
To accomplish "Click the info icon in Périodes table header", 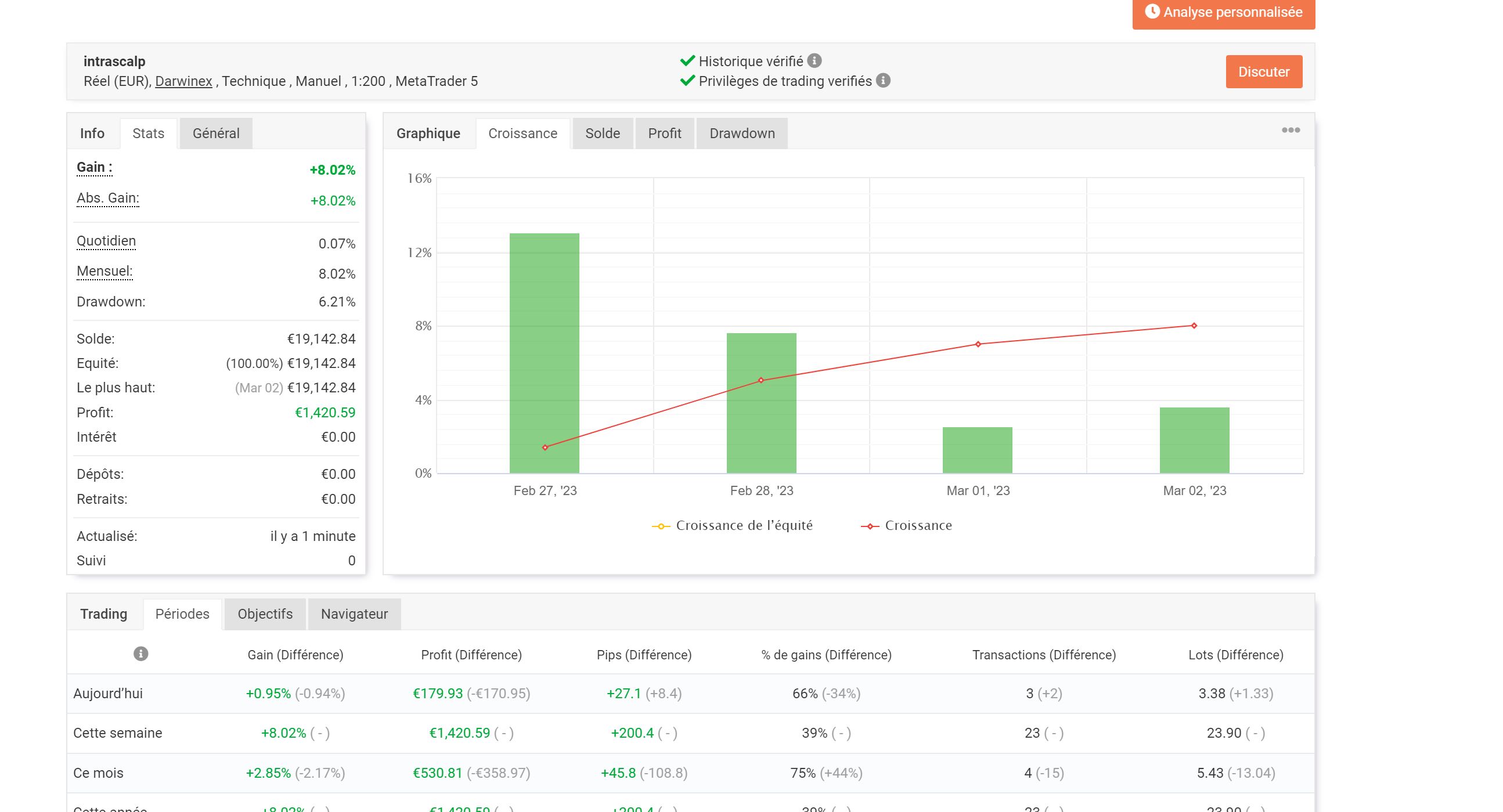I will pos(140,654).
